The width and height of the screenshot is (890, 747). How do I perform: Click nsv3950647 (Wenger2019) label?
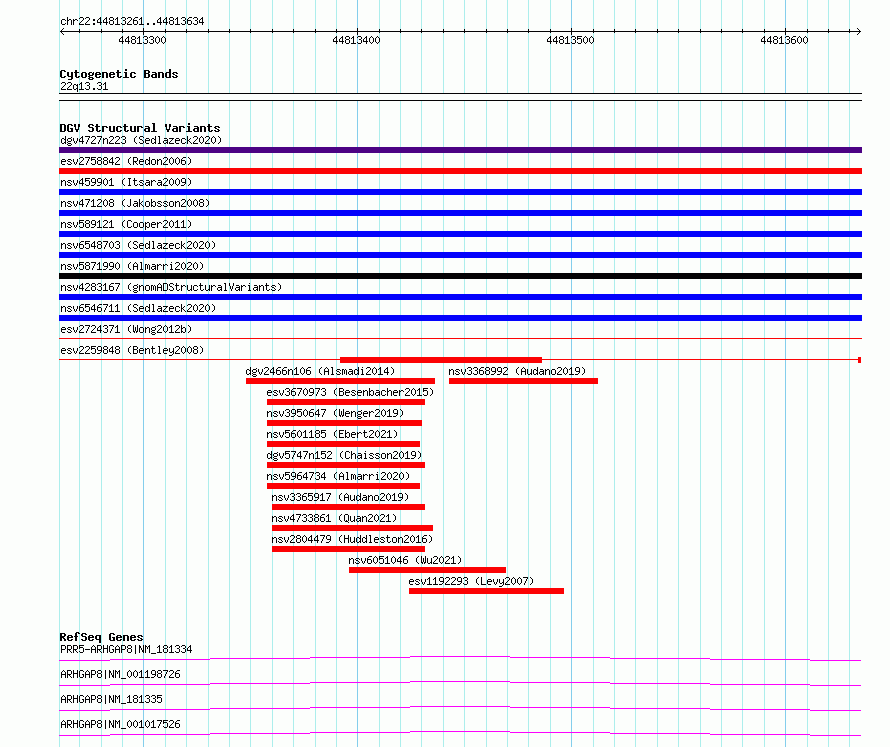(x=335, y=413)
